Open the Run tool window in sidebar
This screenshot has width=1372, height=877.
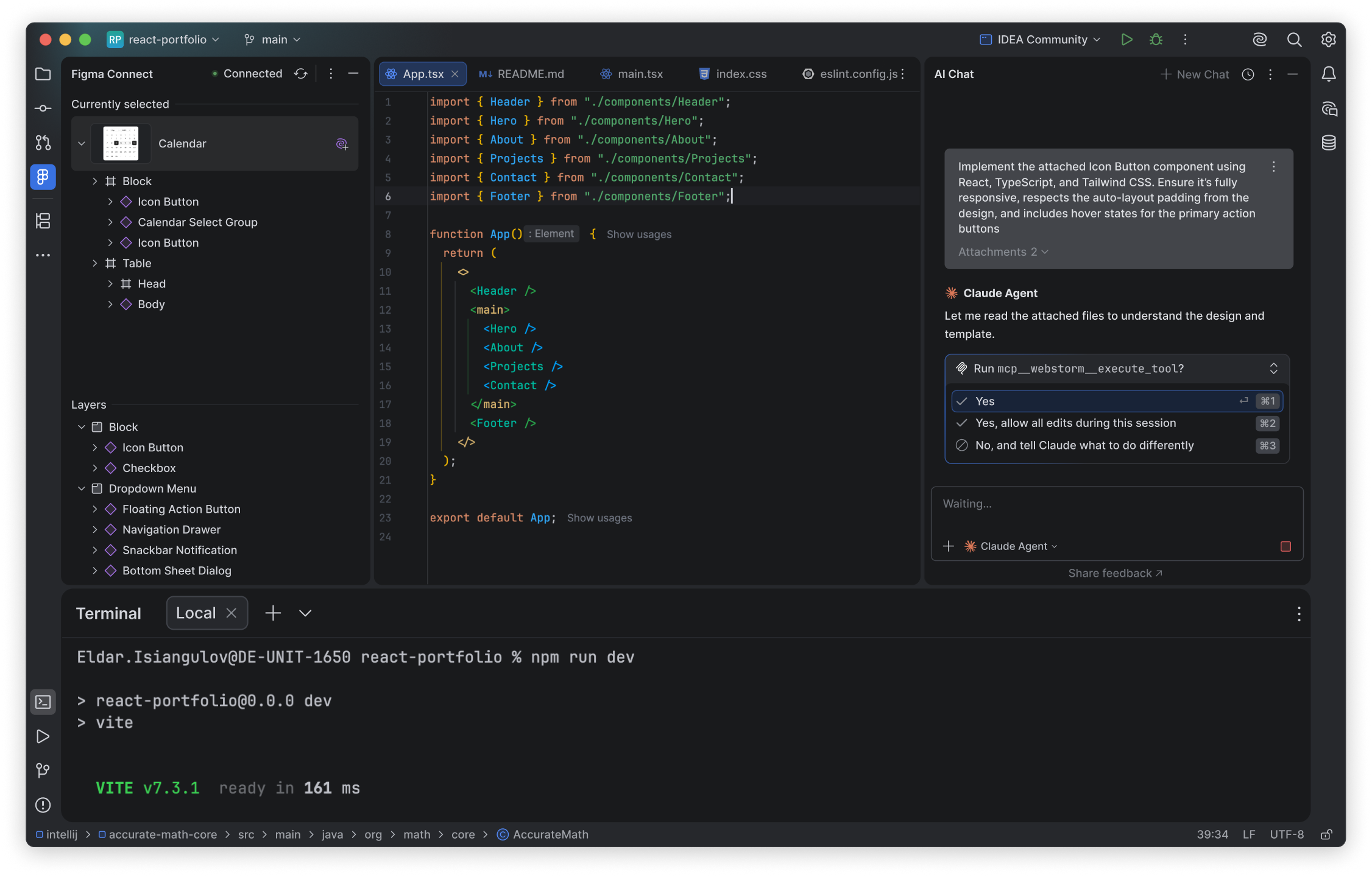43,736
